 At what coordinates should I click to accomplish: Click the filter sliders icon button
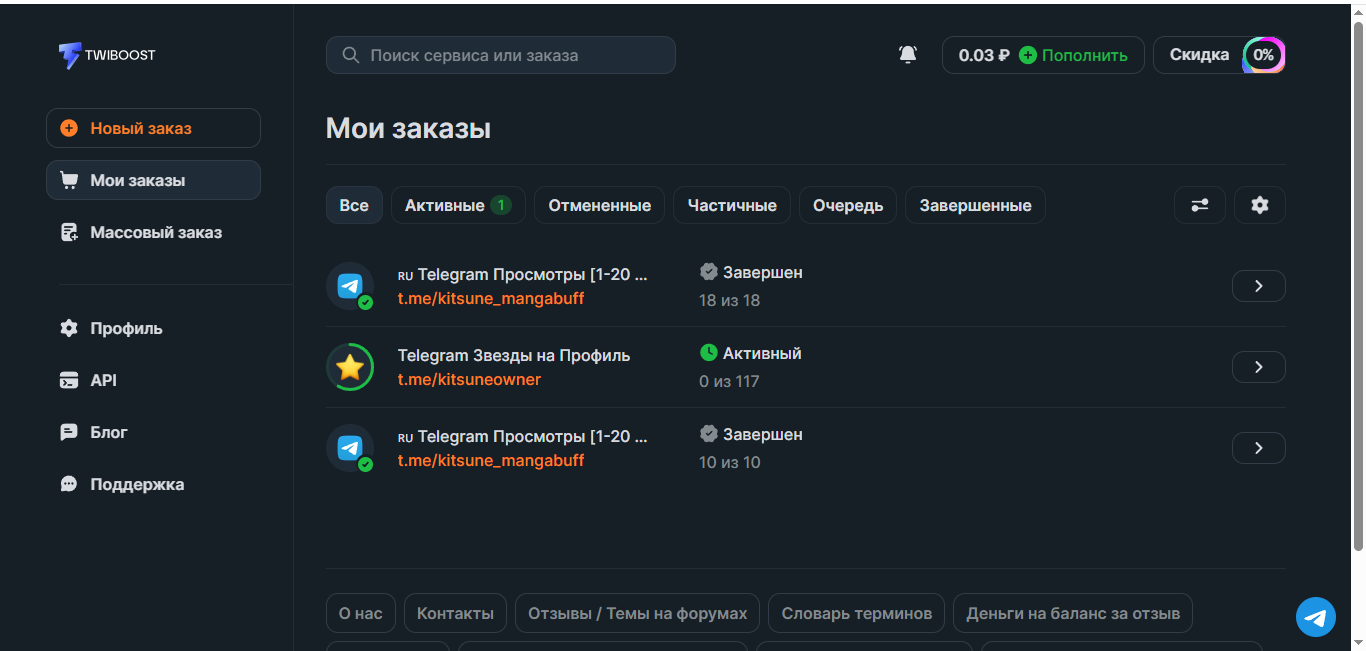pos(1199,205)
